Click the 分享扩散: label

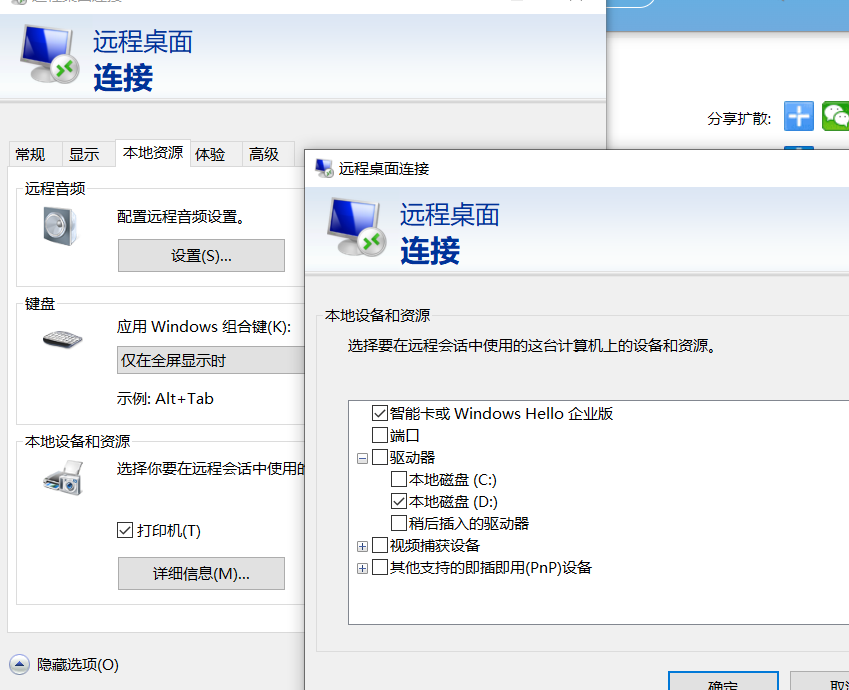(x=739, y=119)
